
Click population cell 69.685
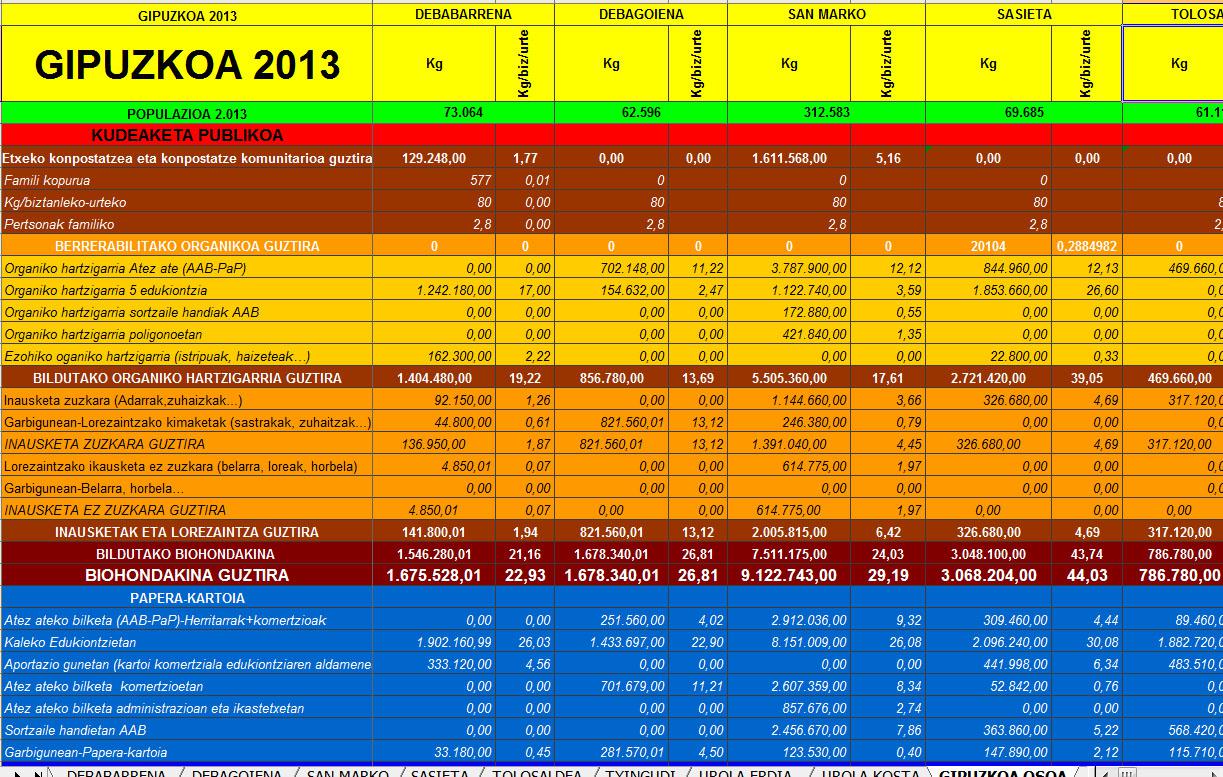(x=1024, y=113)
